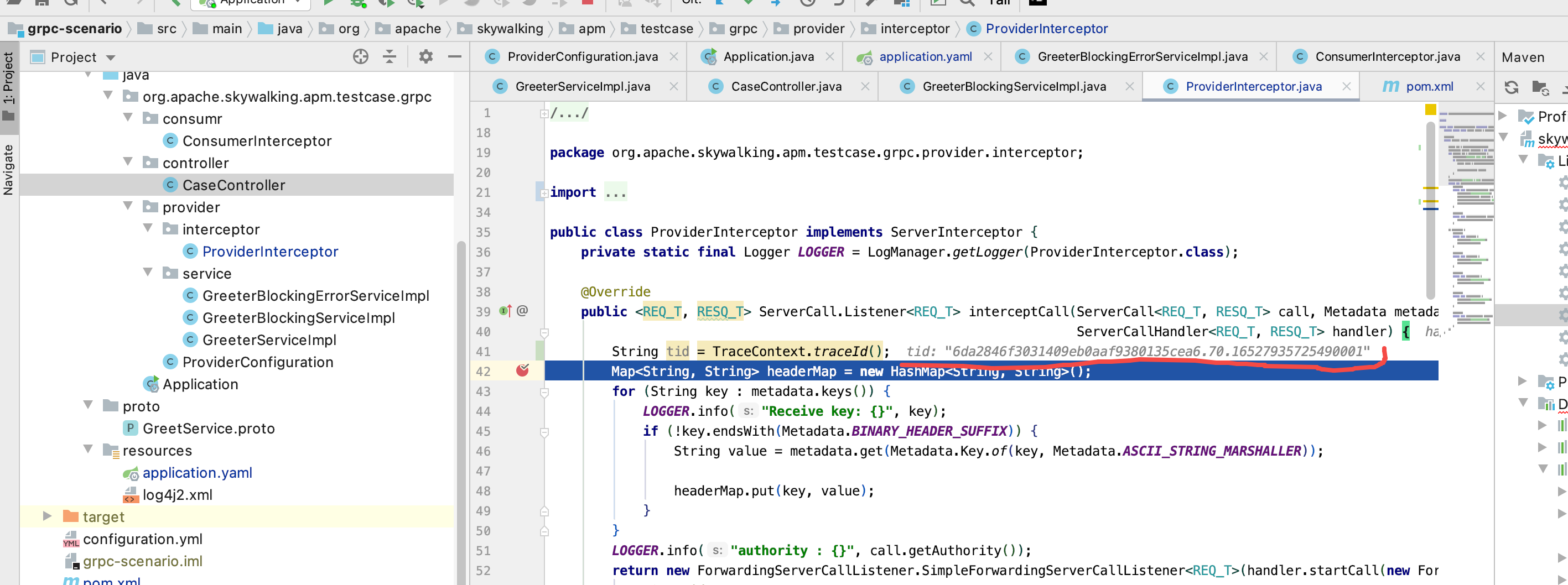Run Application with the Coverage icon
This screenshot has height=585, width=1568.
pos(386,3)
